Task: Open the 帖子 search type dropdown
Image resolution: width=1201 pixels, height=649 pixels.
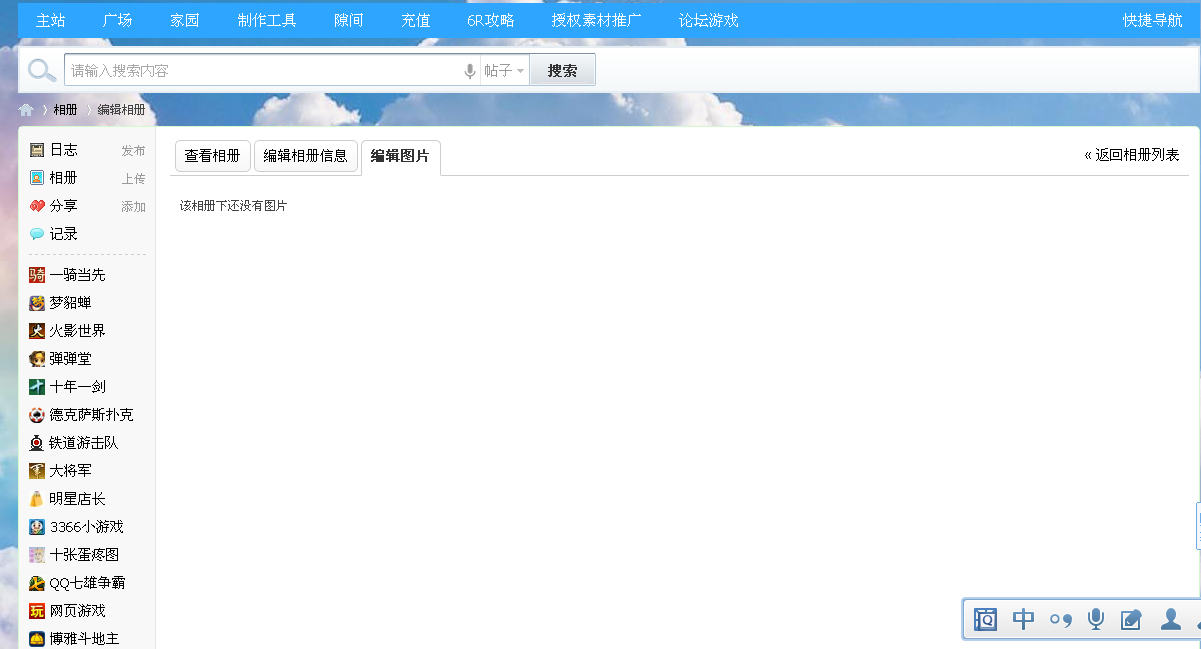Action: click(504, 71)
